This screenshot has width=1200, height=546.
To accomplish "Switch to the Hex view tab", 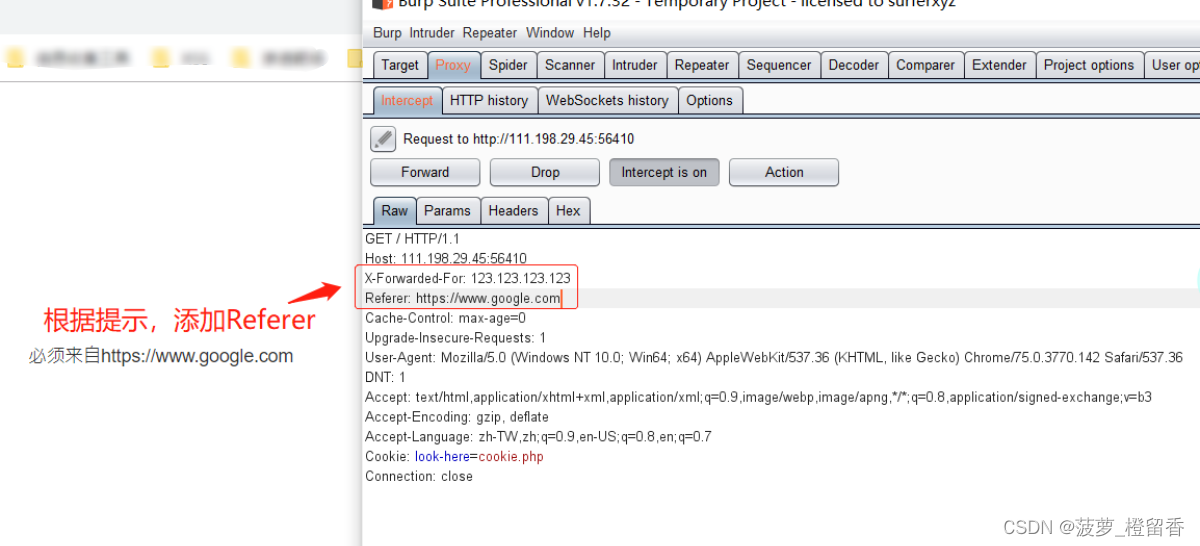I will coord(568,210).
